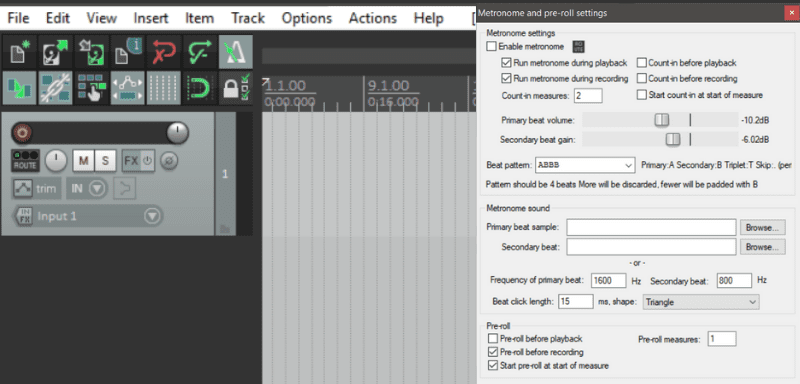Expand the Input 1 dropdown arrow
The image size is (800, 384).
click(152, 216)
